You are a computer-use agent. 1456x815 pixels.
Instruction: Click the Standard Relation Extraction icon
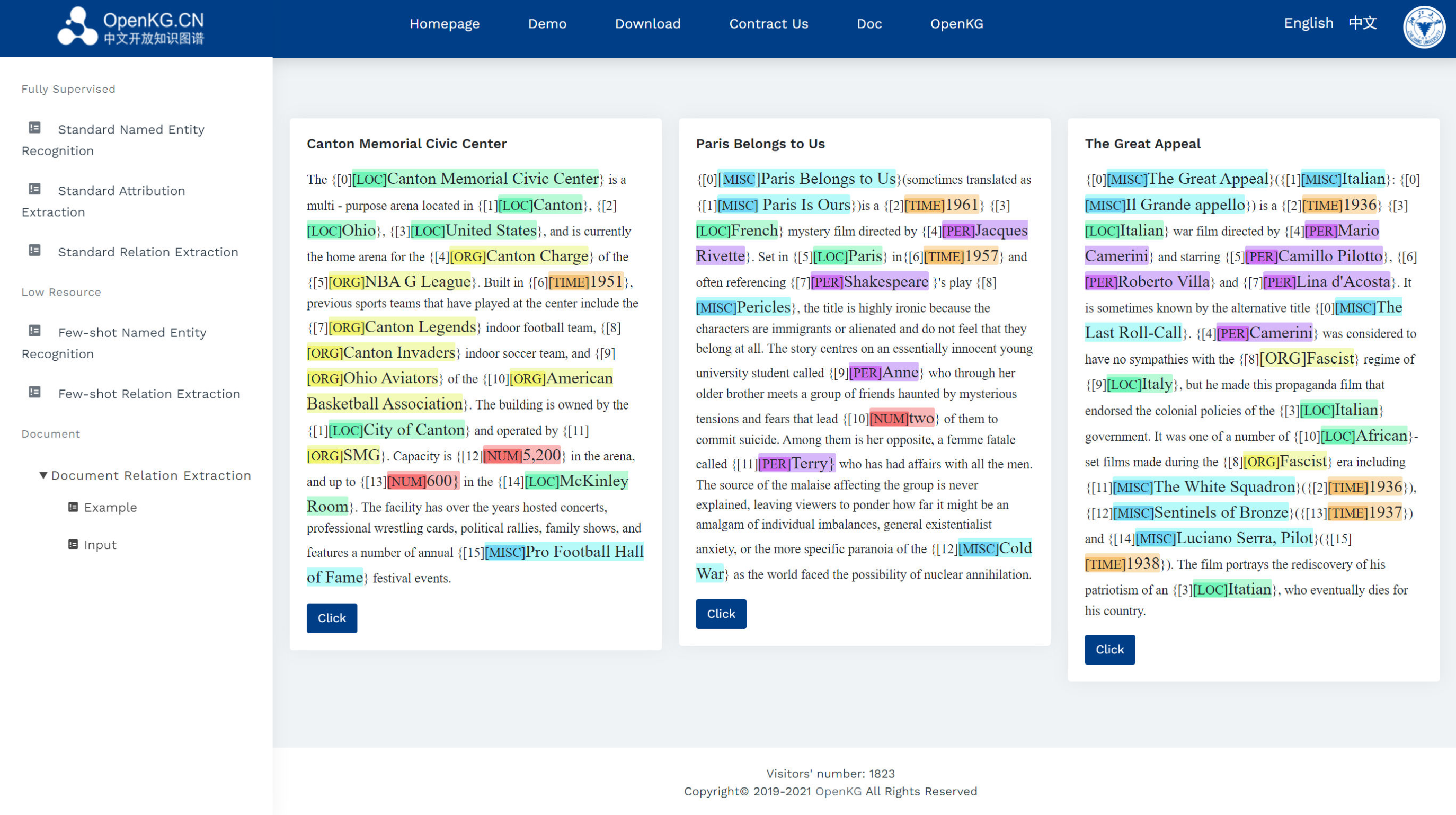34,250
